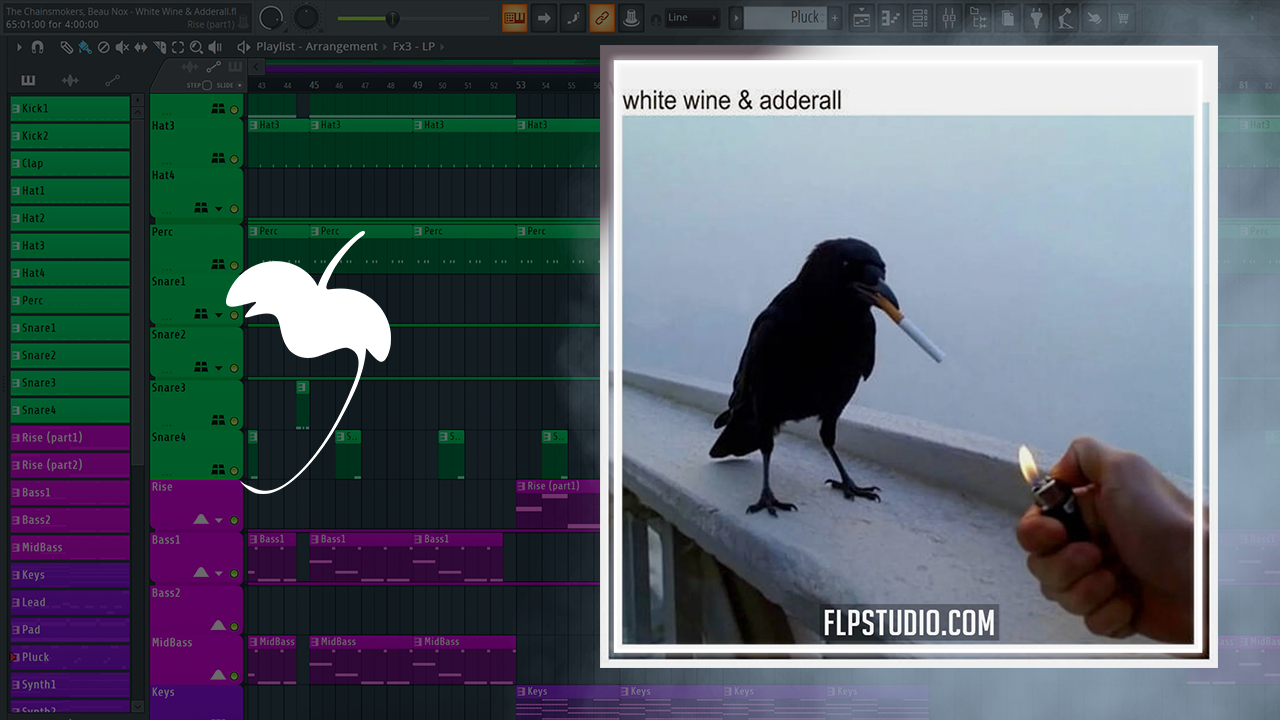
Task: Select the Kick1 pattern in picker
Action: click(x=70, y=108)
